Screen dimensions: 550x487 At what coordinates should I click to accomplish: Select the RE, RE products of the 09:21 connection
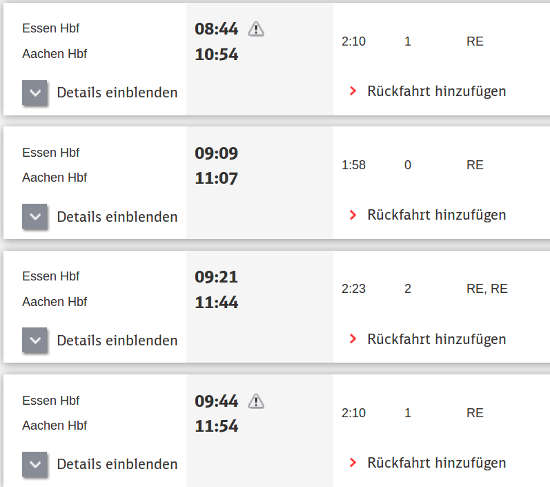click(487, 289)
